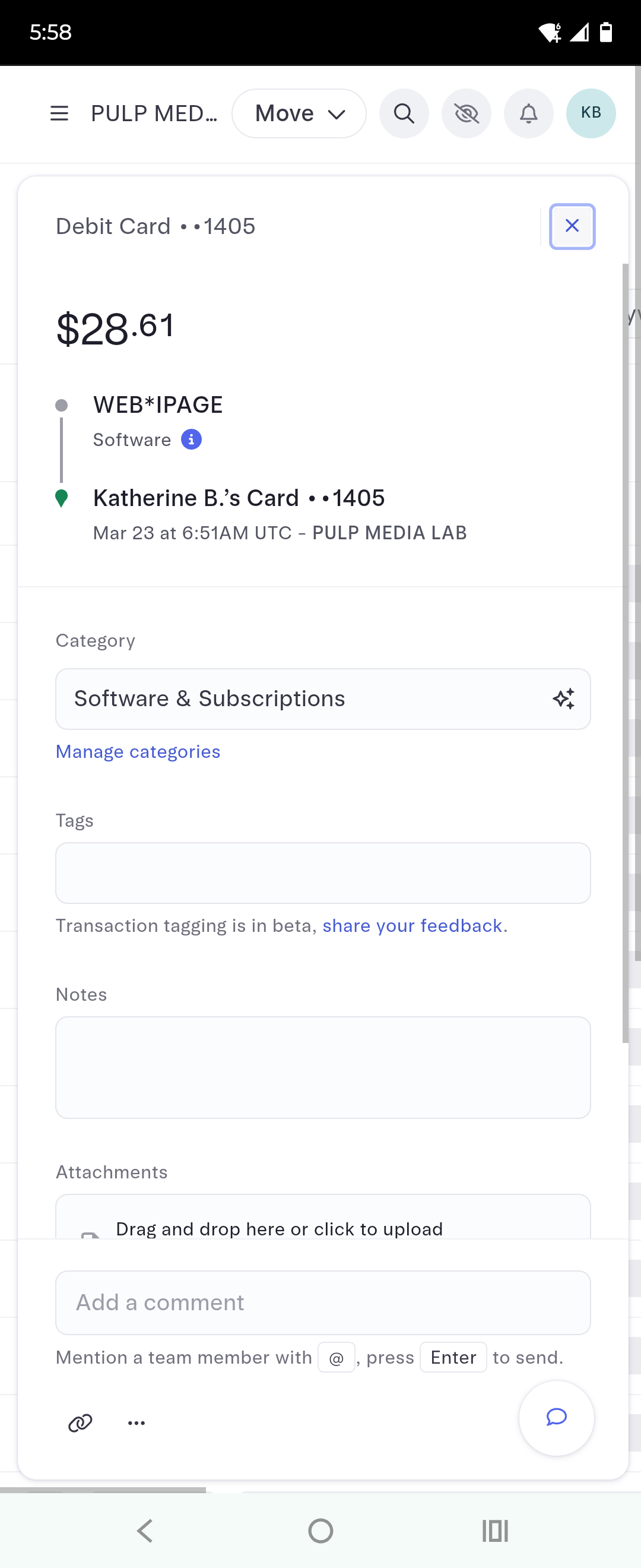Click into the Tags field
Image resolution: width=641 pixels, height=1568 pixels.
click(x=323, y=873)
